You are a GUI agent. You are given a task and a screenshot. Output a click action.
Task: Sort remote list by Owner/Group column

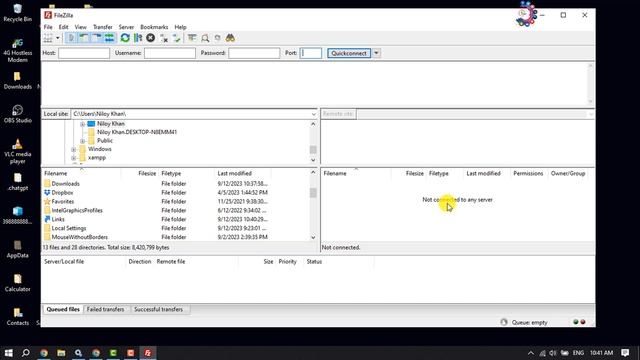(568, 173)
